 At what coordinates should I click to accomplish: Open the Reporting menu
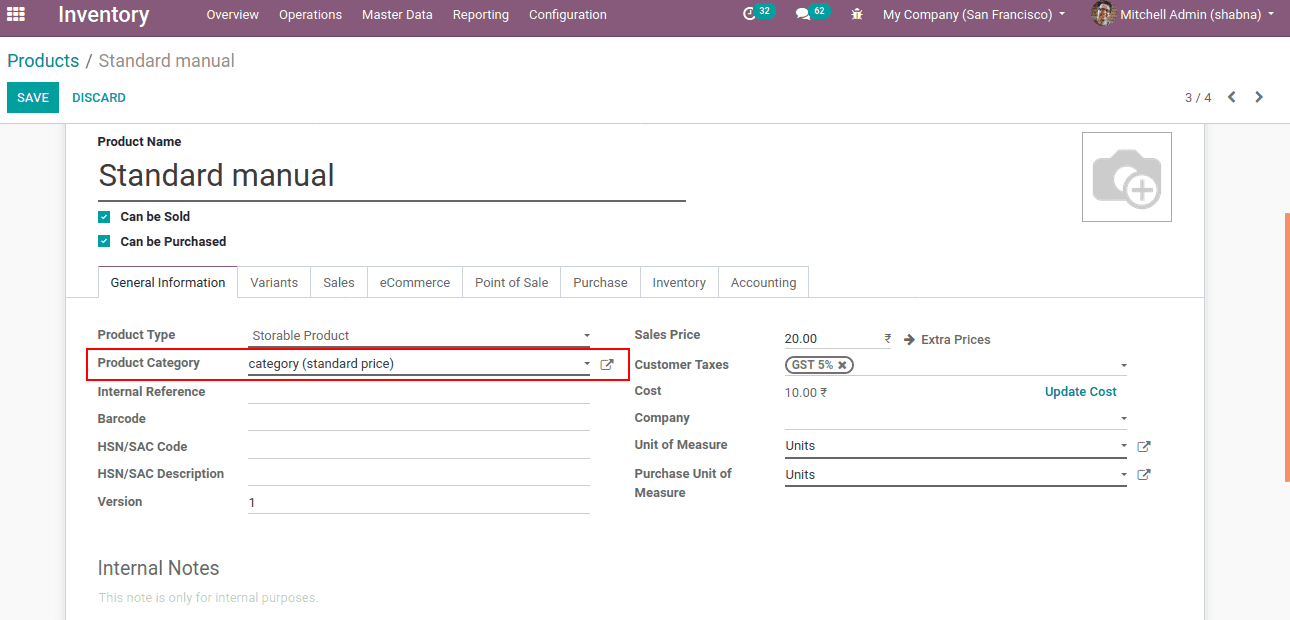click(x=480, y=15)
